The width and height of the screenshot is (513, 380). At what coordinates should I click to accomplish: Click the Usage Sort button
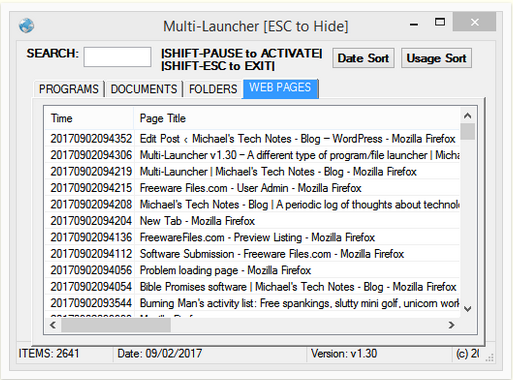(x=436, y=58)
